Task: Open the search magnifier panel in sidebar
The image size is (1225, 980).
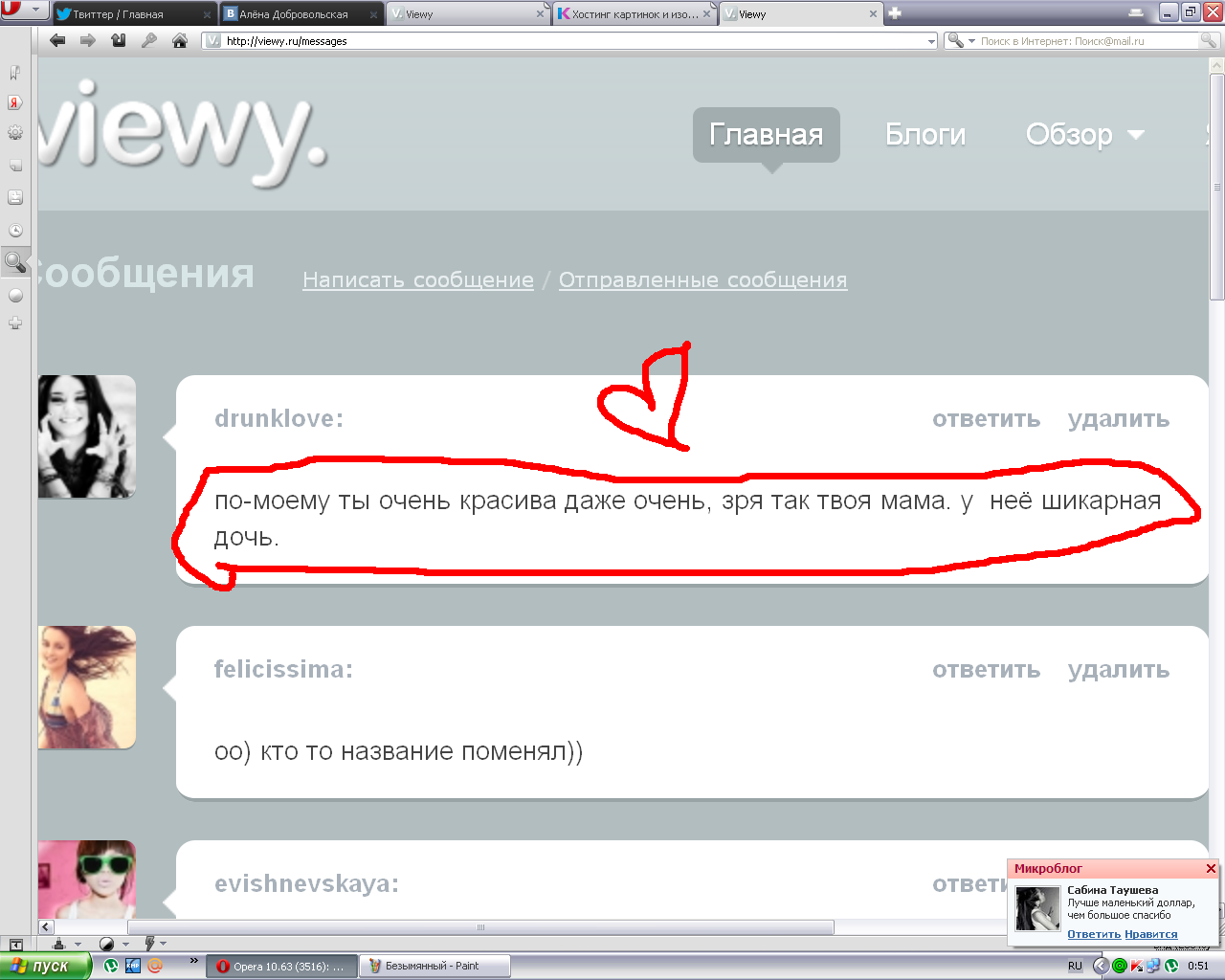Action: coord(15,261)
